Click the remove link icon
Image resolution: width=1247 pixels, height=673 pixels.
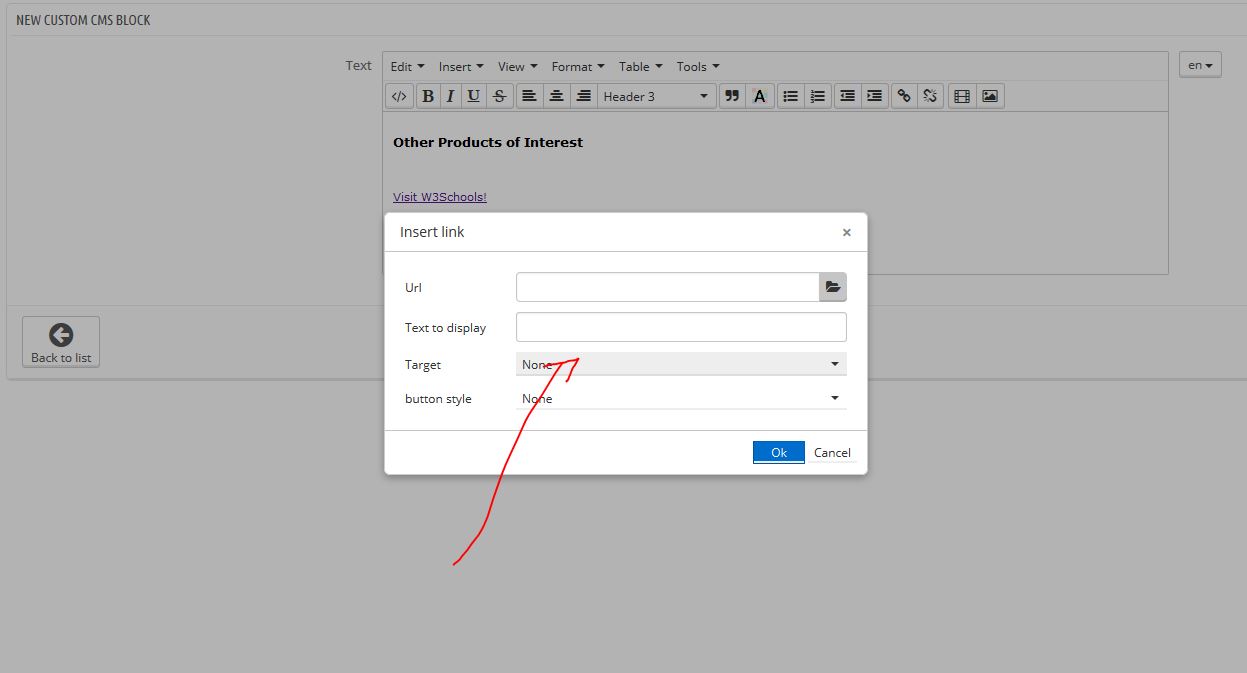tap(931, 96)
